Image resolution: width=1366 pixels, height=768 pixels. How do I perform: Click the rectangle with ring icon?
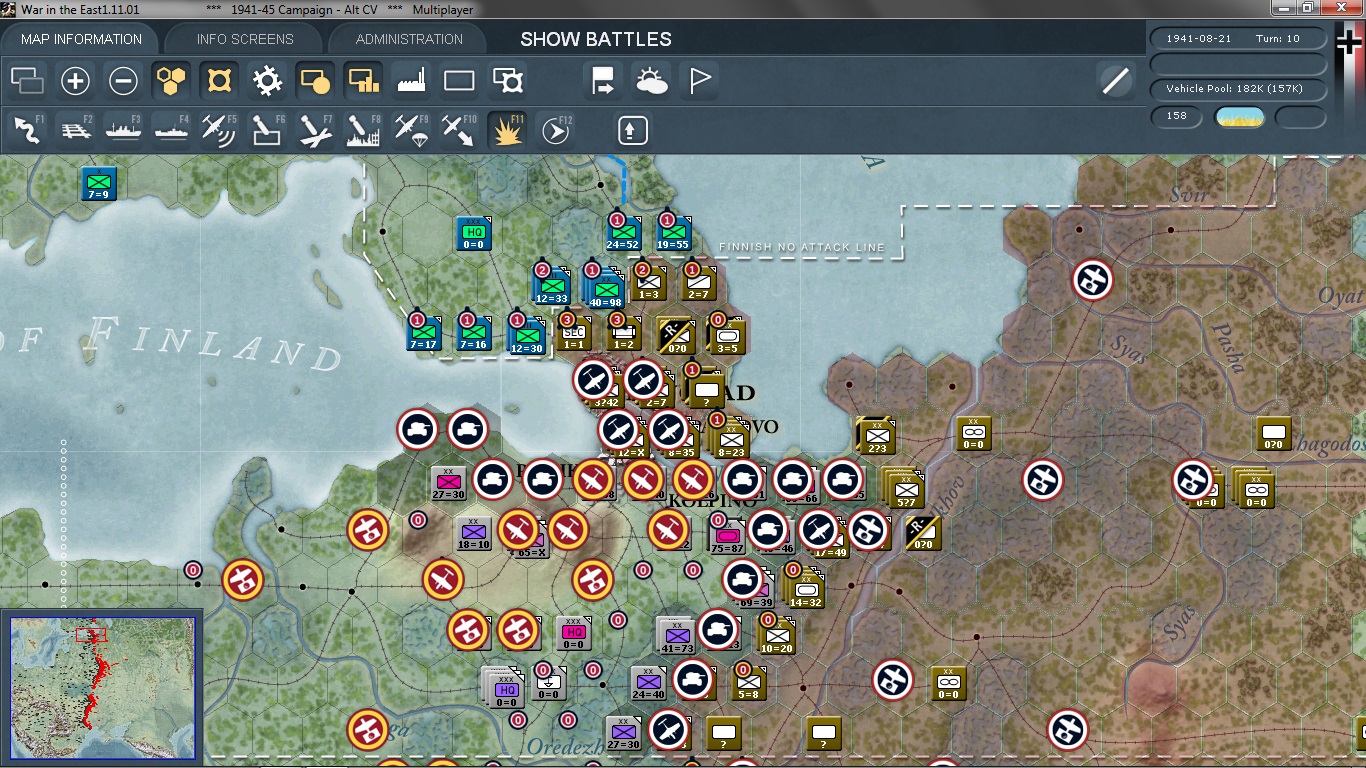pyautogui.click(x=507, y=80)
